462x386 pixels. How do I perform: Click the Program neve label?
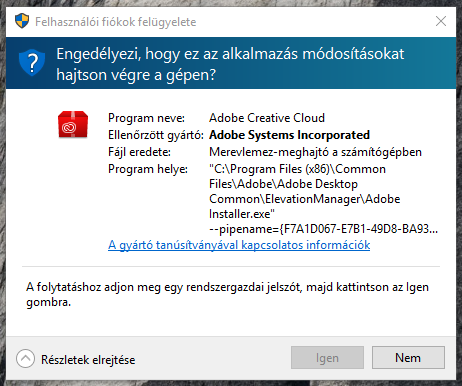pos(146,118)
